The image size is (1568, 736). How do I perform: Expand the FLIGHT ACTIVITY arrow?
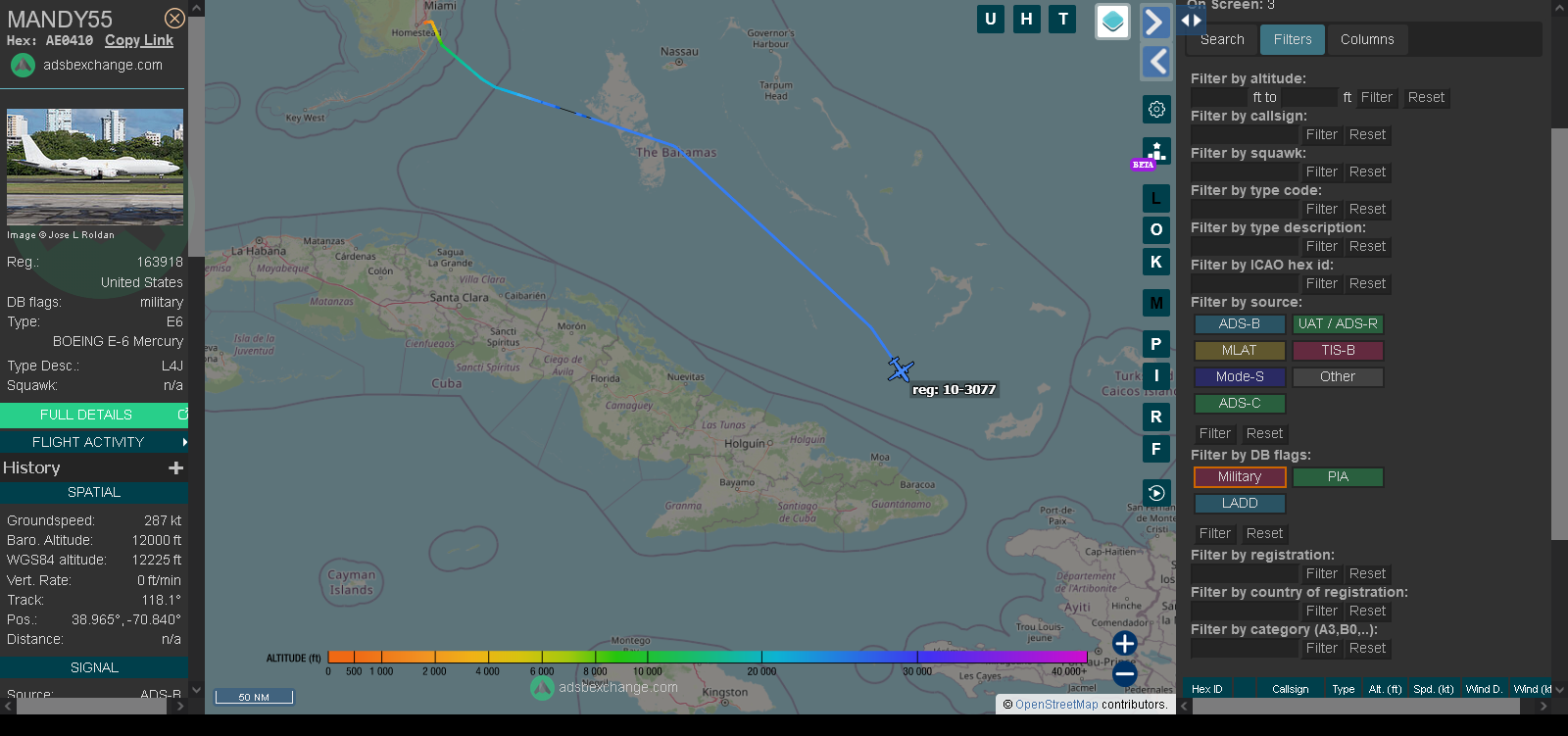tap(184, 442)
